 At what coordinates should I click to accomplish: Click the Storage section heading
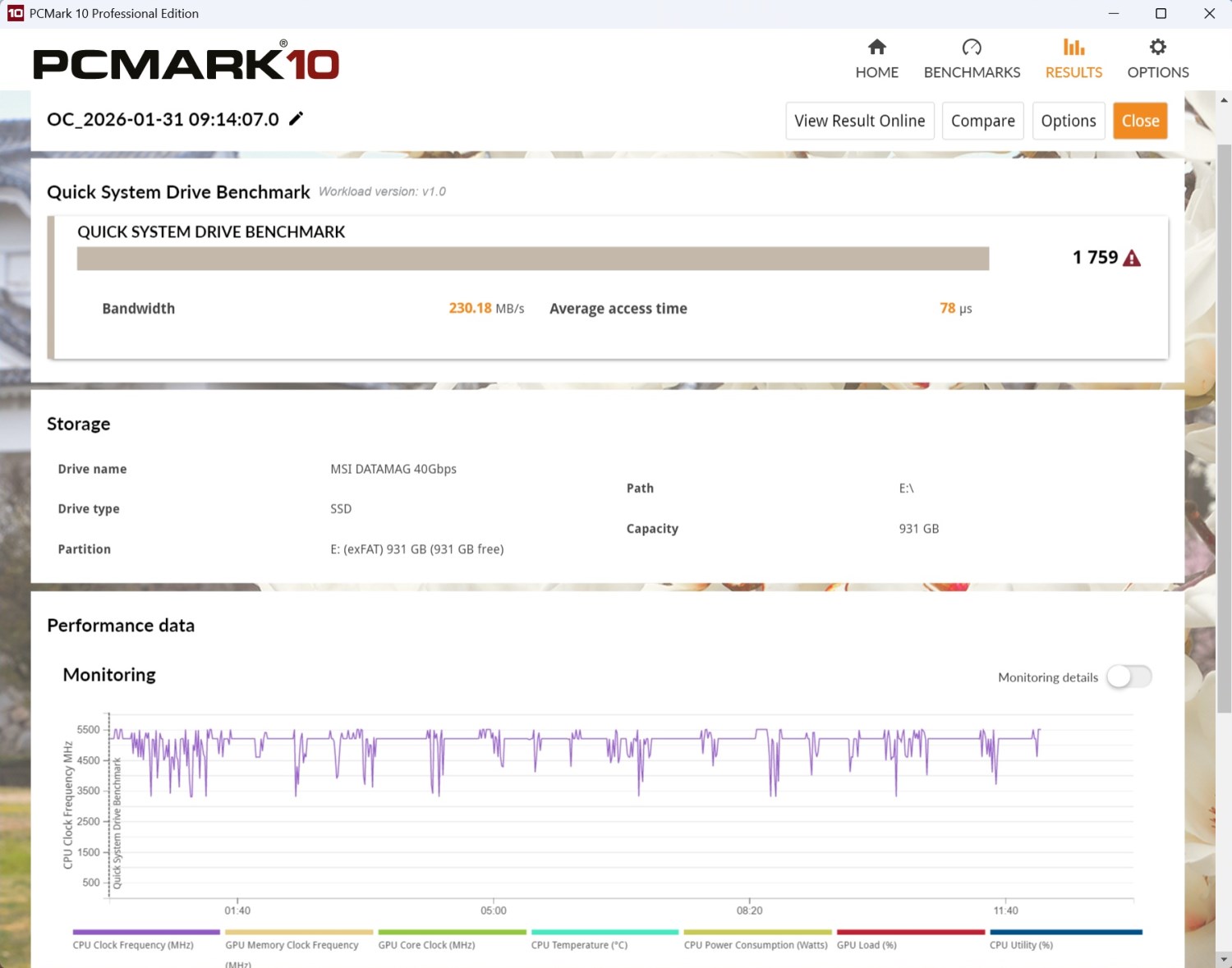pos(78,424)
